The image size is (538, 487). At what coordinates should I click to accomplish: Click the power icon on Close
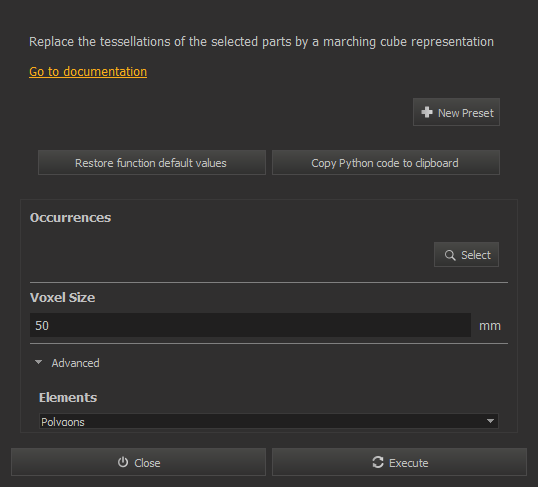(123, 462)
